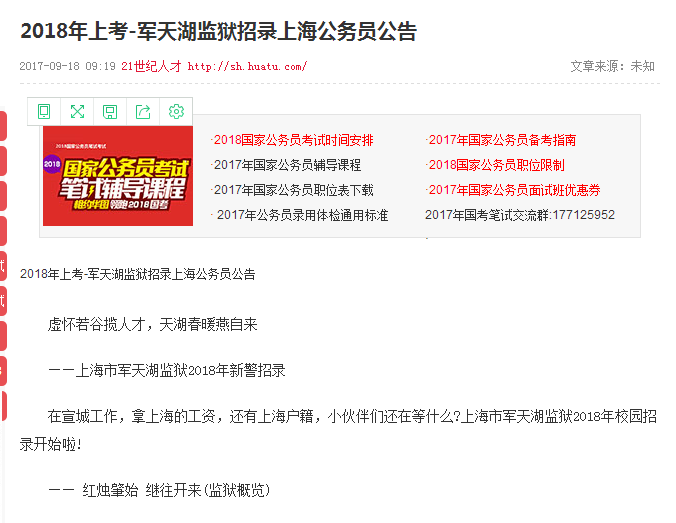The height and width of the screenshot is (523, 676).
Task: Open the 国家公务员考试笔试辅导课程 red banner
Action: (118, 176)
